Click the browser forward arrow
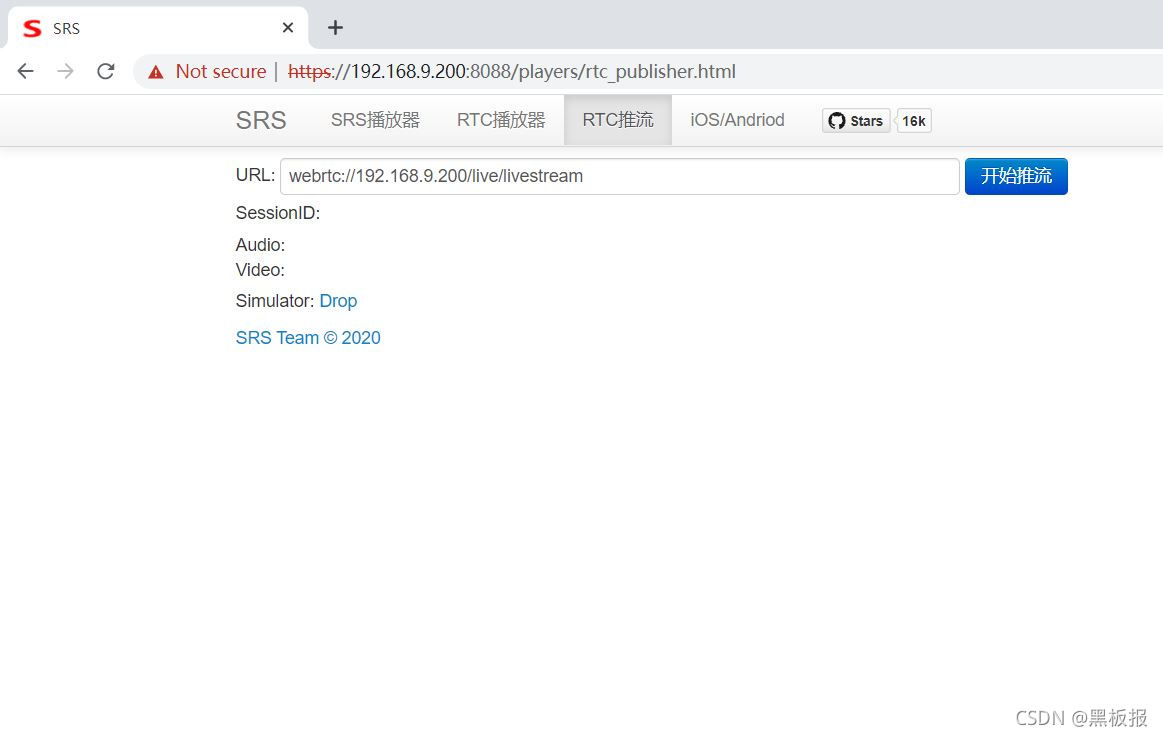 [65, 71]
